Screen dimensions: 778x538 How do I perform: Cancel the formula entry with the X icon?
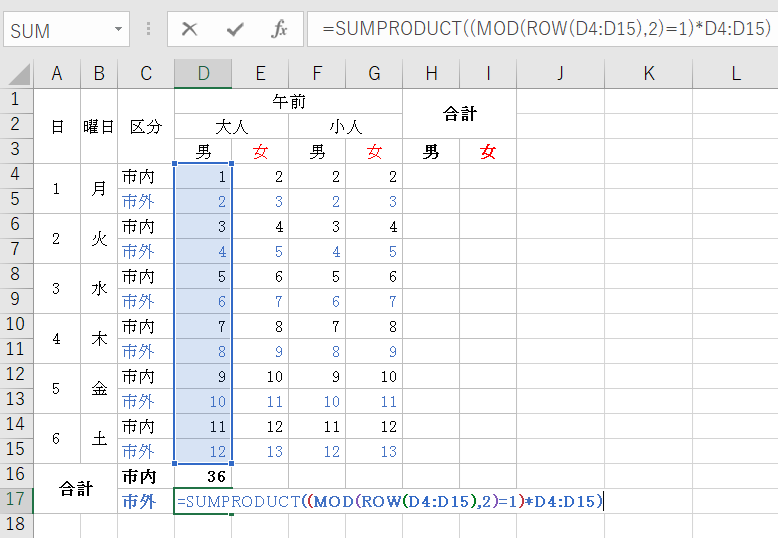pyautogui.click(x=189, y=29)
